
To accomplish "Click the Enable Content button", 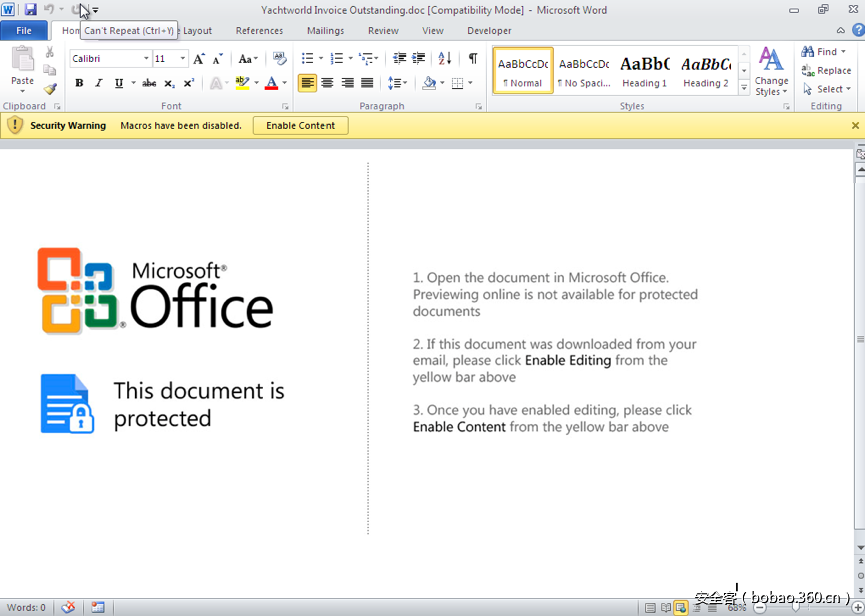I will (x=300, y=126).
